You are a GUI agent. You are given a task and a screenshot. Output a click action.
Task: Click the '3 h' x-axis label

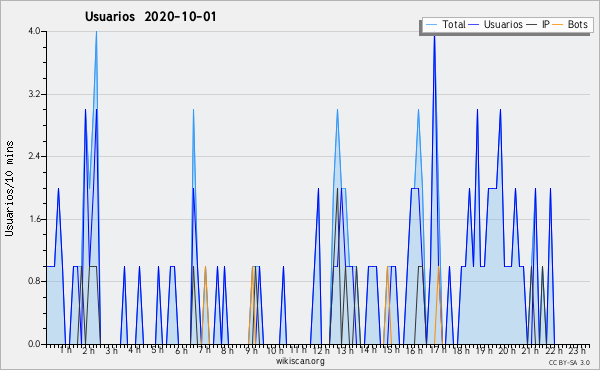(111, 351)
